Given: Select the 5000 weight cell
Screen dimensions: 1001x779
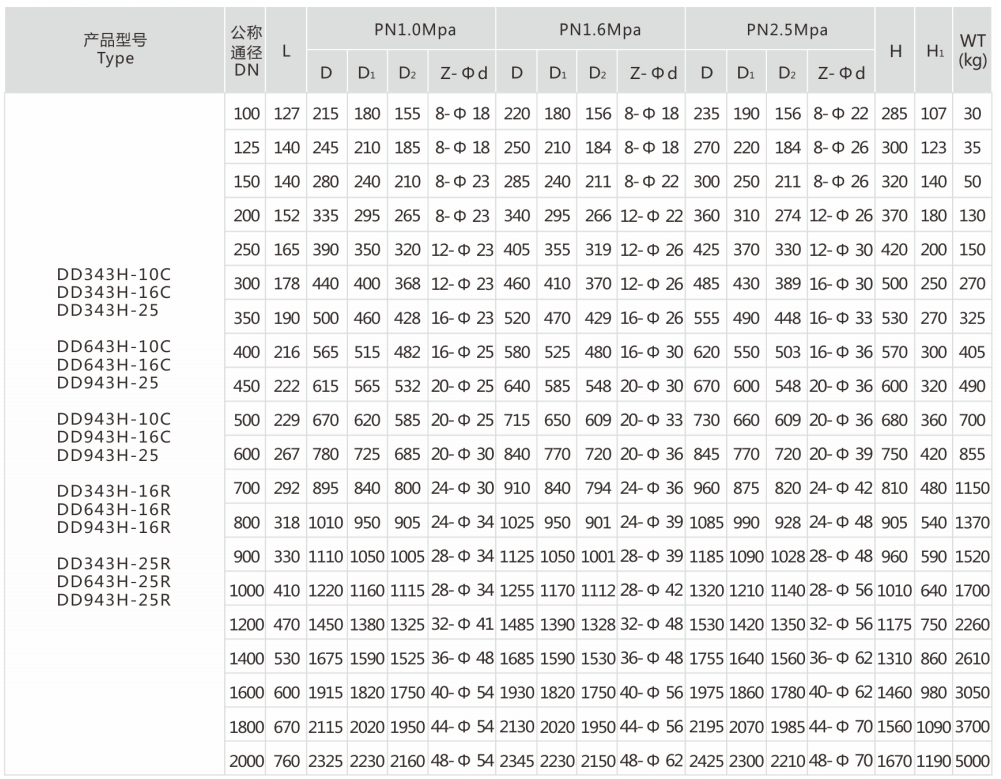Looking at the screenshot, I should coord(972,759).
